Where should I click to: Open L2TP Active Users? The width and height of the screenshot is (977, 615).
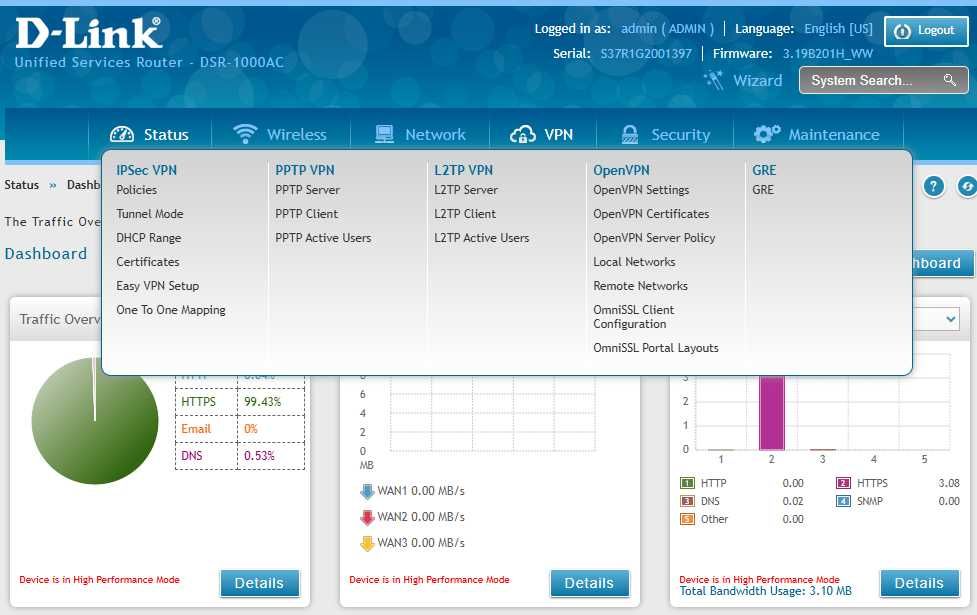coord(482,238)
